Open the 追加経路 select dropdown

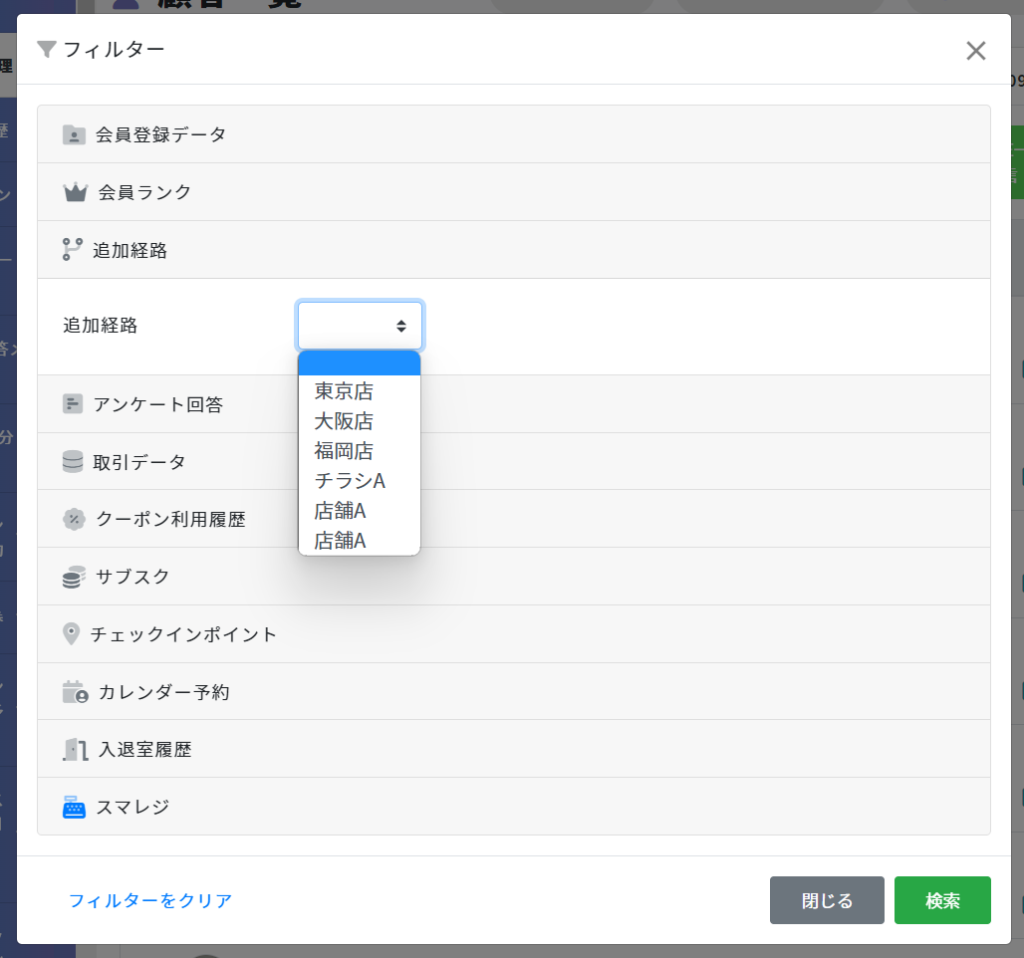(360, 326)
